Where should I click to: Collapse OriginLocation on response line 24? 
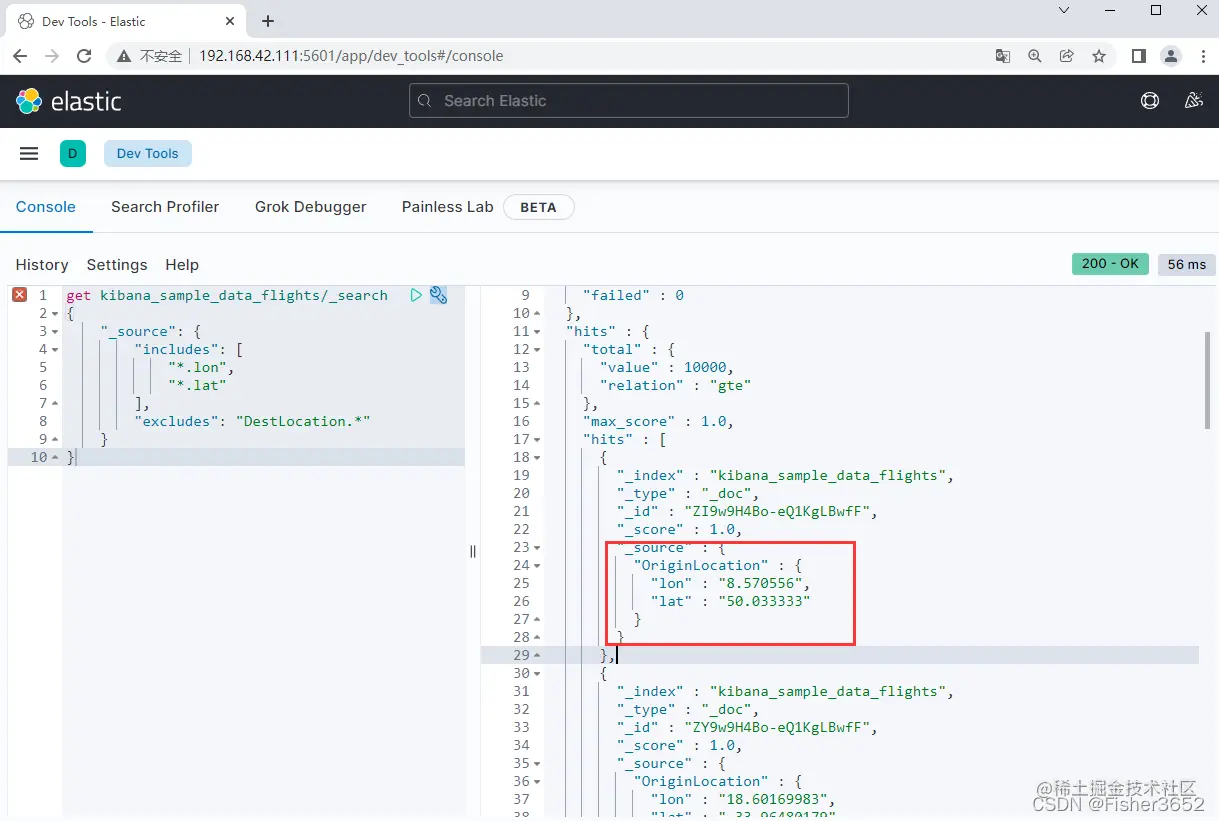tap(537, 565)
